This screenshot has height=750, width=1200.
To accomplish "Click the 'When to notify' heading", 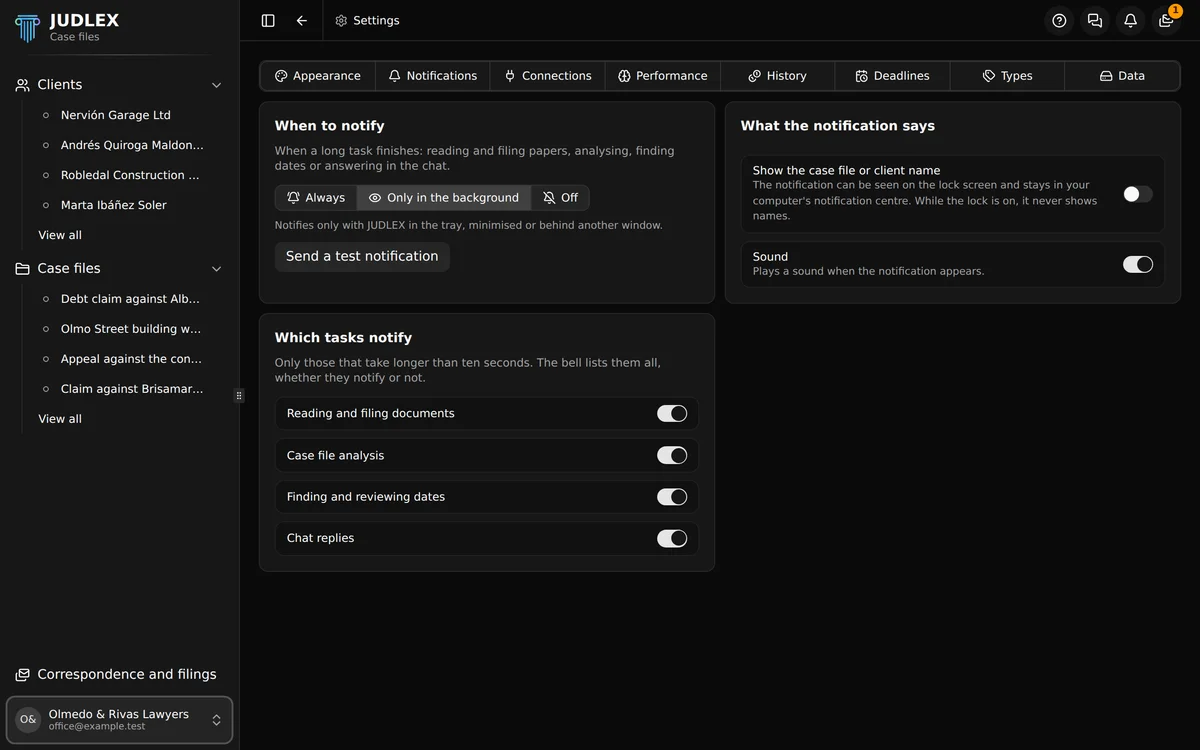I will click(x=330, y=126).
